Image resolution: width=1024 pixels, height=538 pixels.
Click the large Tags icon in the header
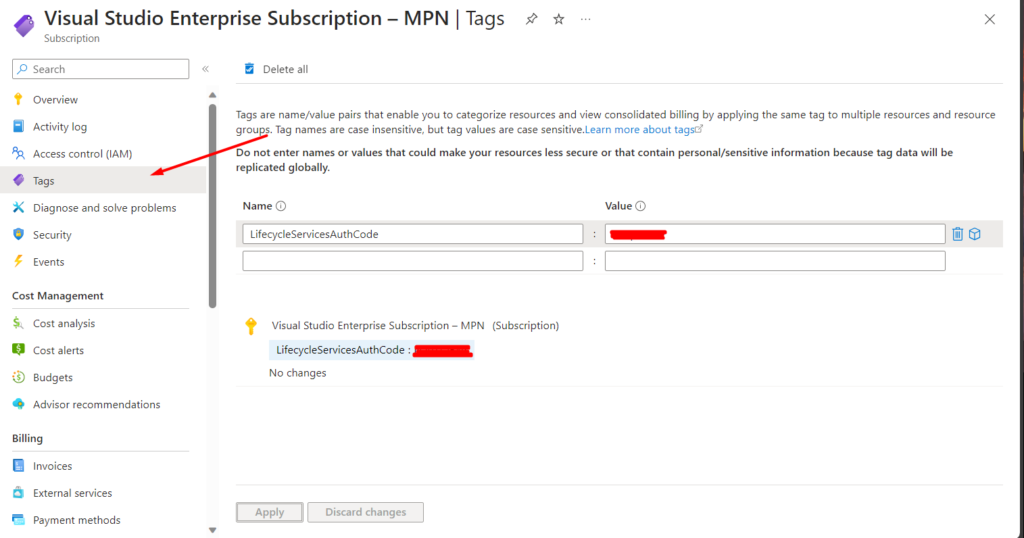(24, 25)
